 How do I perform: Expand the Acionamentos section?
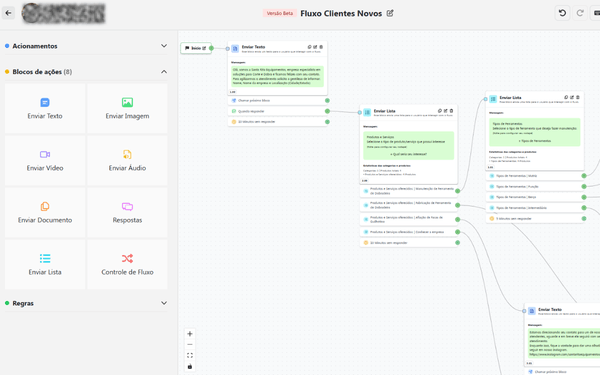[x=164, y=46]
